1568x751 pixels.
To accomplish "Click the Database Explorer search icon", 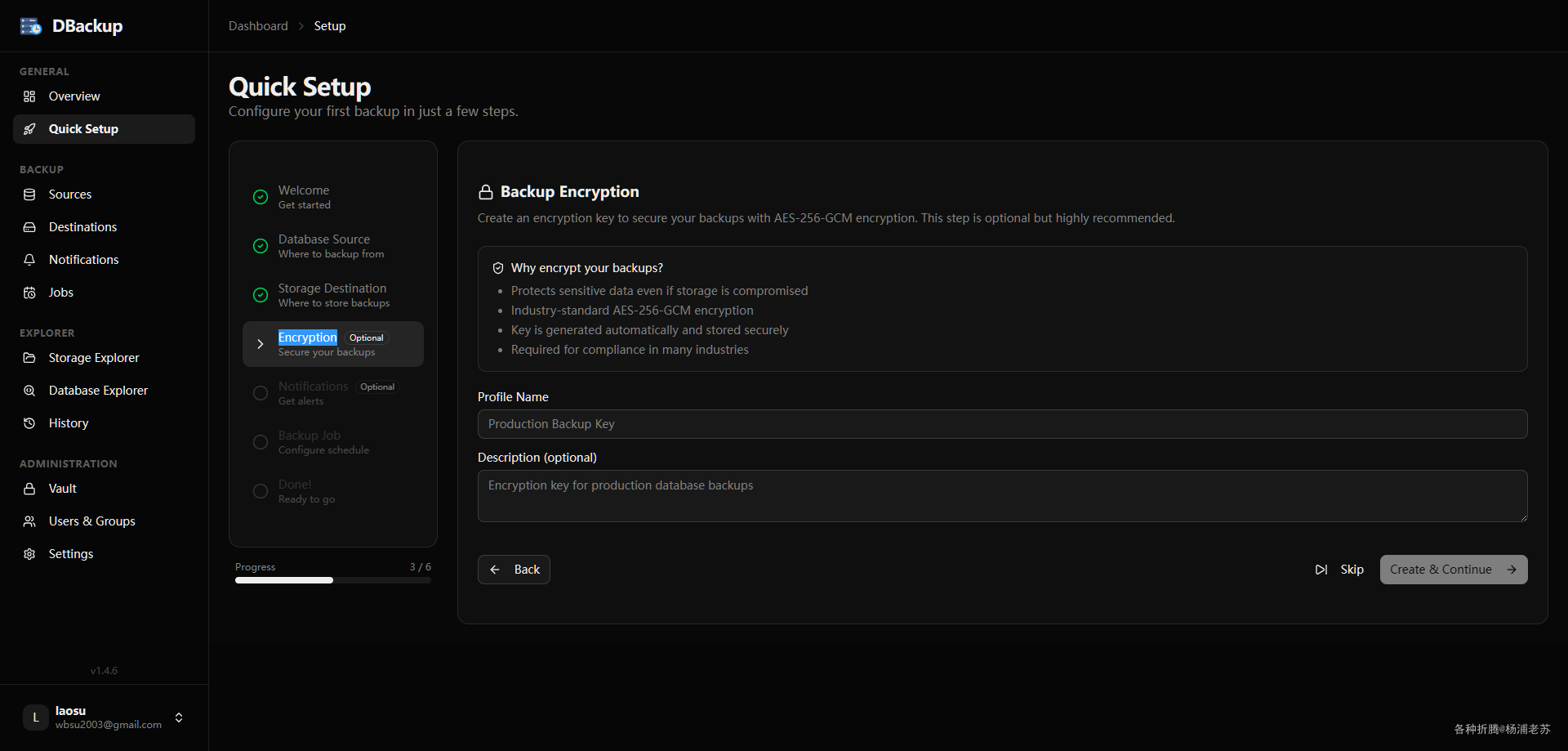I will click(x=29, y=391).
